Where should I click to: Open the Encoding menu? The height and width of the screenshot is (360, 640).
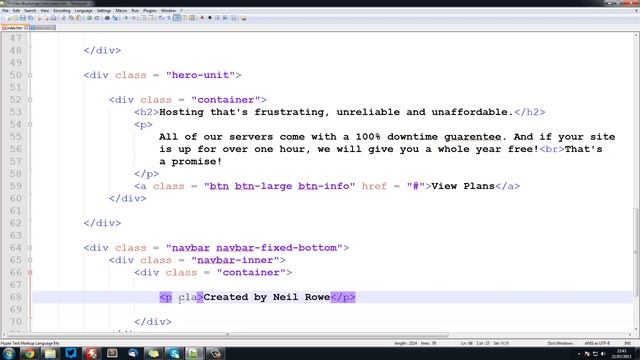[62, 11]
